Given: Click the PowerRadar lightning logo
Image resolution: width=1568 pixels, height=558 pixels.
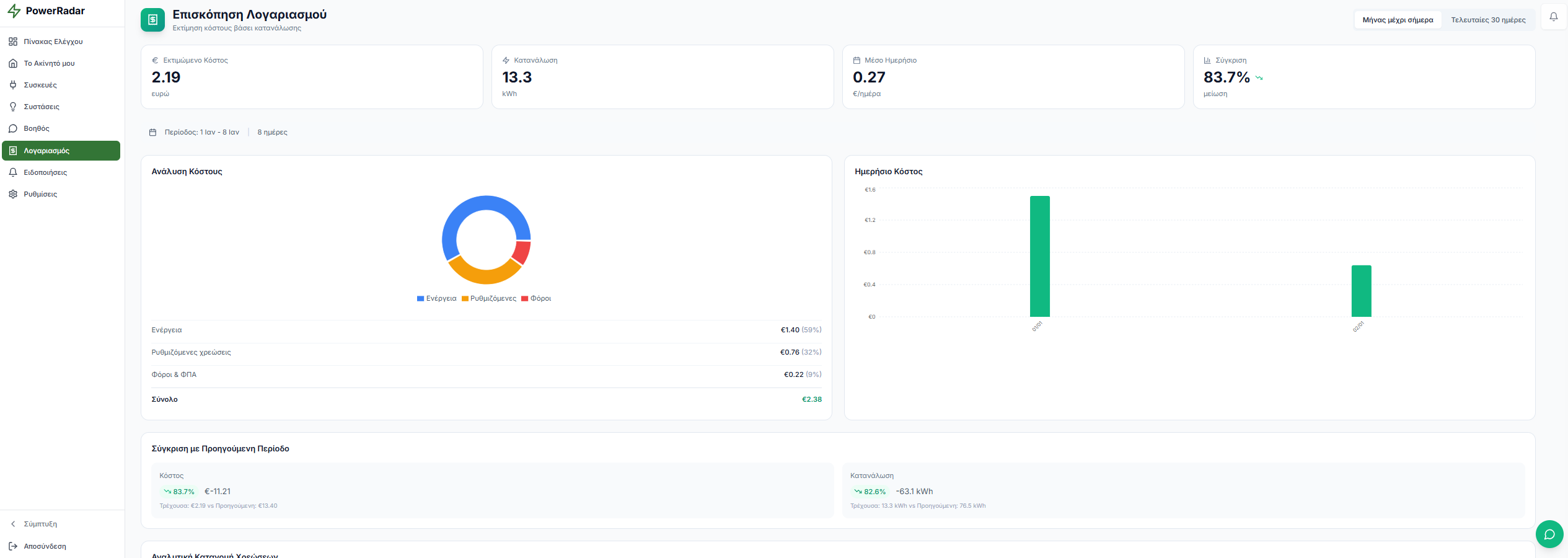Looking at the screenshot, I should pyautogui.click(x=13, y=11).
